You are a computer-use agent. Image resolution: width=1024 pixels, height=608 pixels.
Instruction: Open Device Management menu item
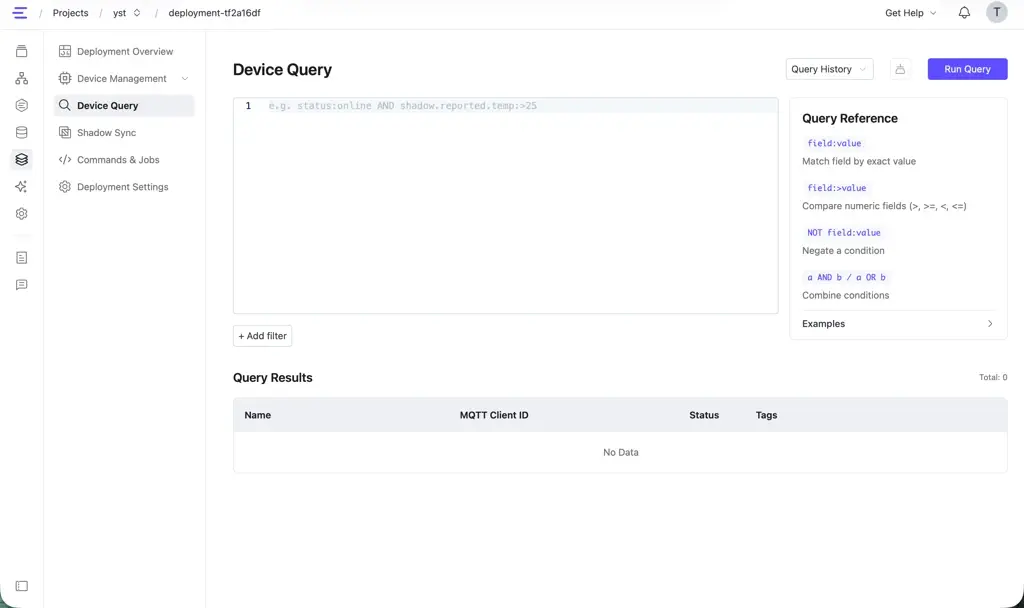tap(124, 78)
